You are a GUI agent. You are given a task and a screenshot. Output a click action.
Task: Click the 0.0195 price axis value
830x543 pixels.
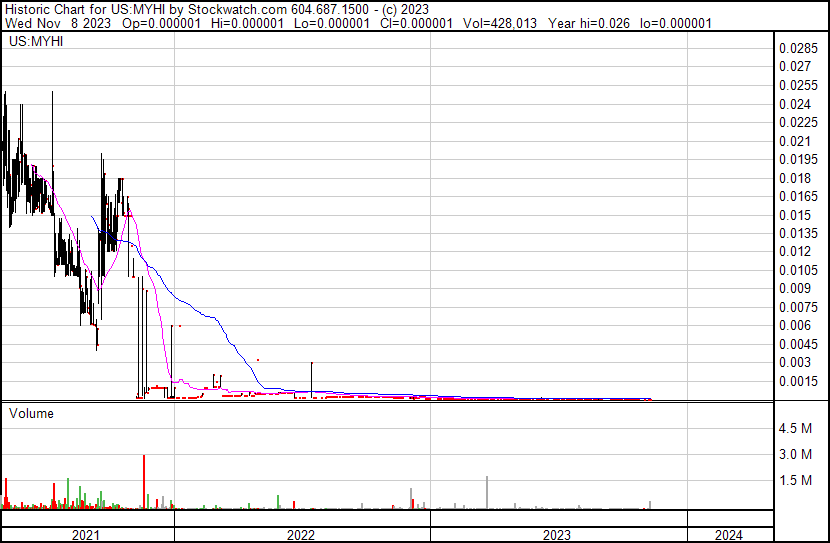click(x=798, y=159)
